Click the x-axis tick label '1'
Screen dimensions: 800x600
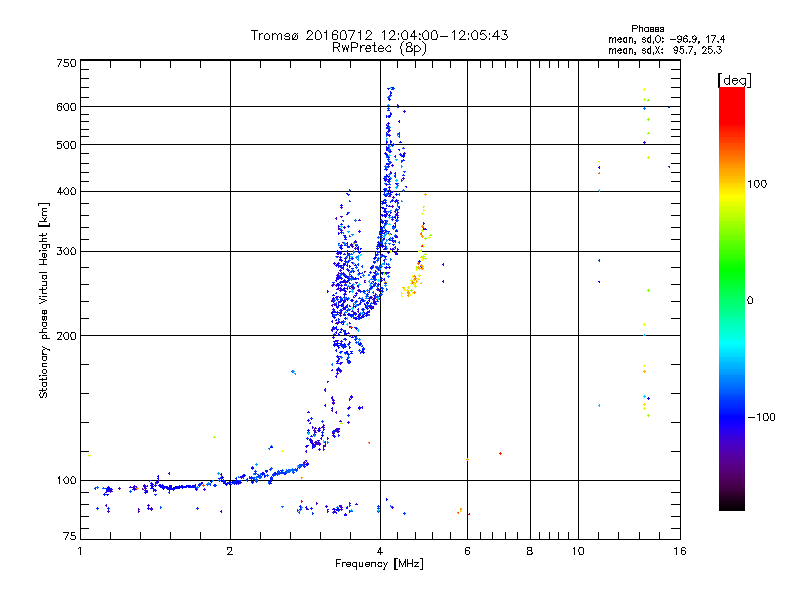[80, 551]
